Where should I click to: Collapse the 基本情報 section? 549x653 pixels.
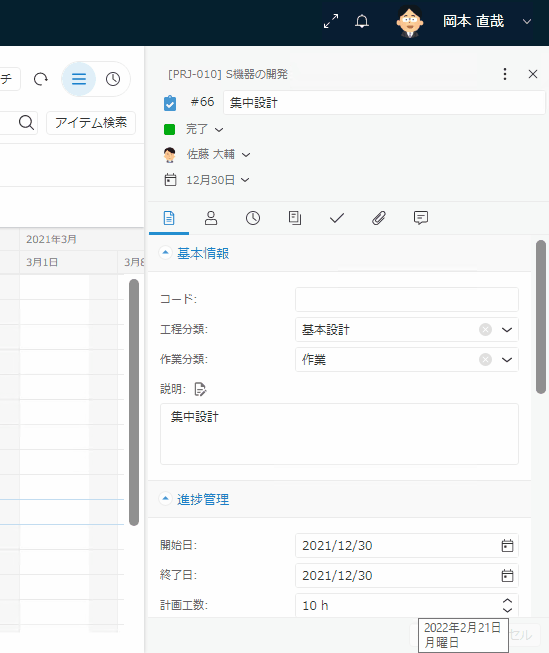[165, 252]
